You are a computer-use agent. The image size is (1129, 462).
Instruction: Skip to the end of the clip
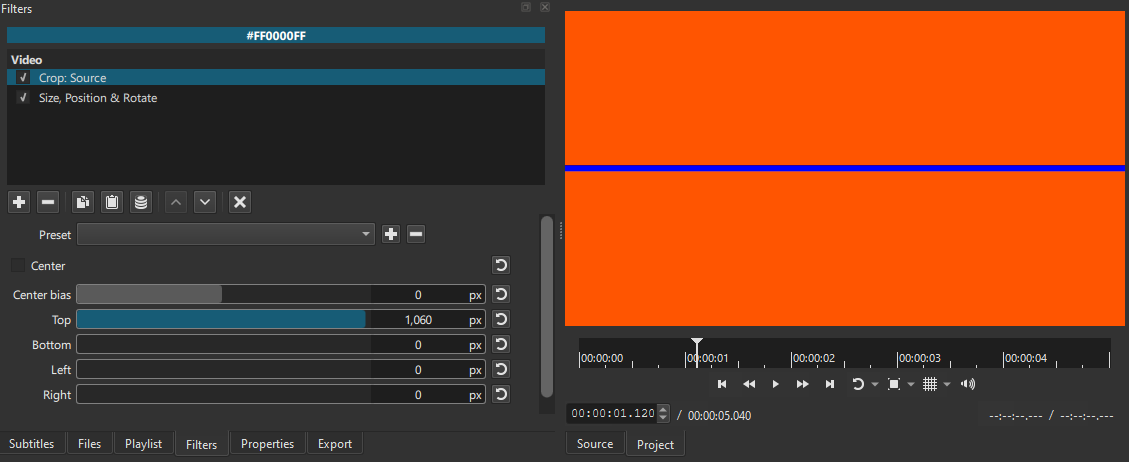pos(829,384)
